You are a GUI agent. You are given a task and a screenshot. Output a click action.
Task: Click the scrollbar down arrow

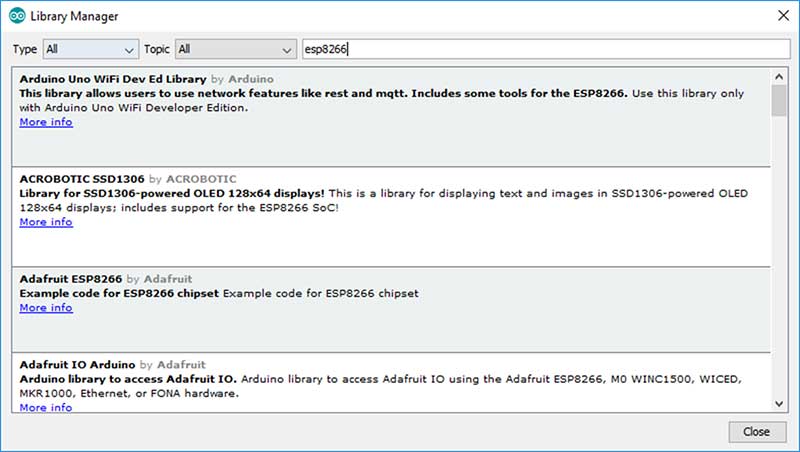click(x=779, y=402)
